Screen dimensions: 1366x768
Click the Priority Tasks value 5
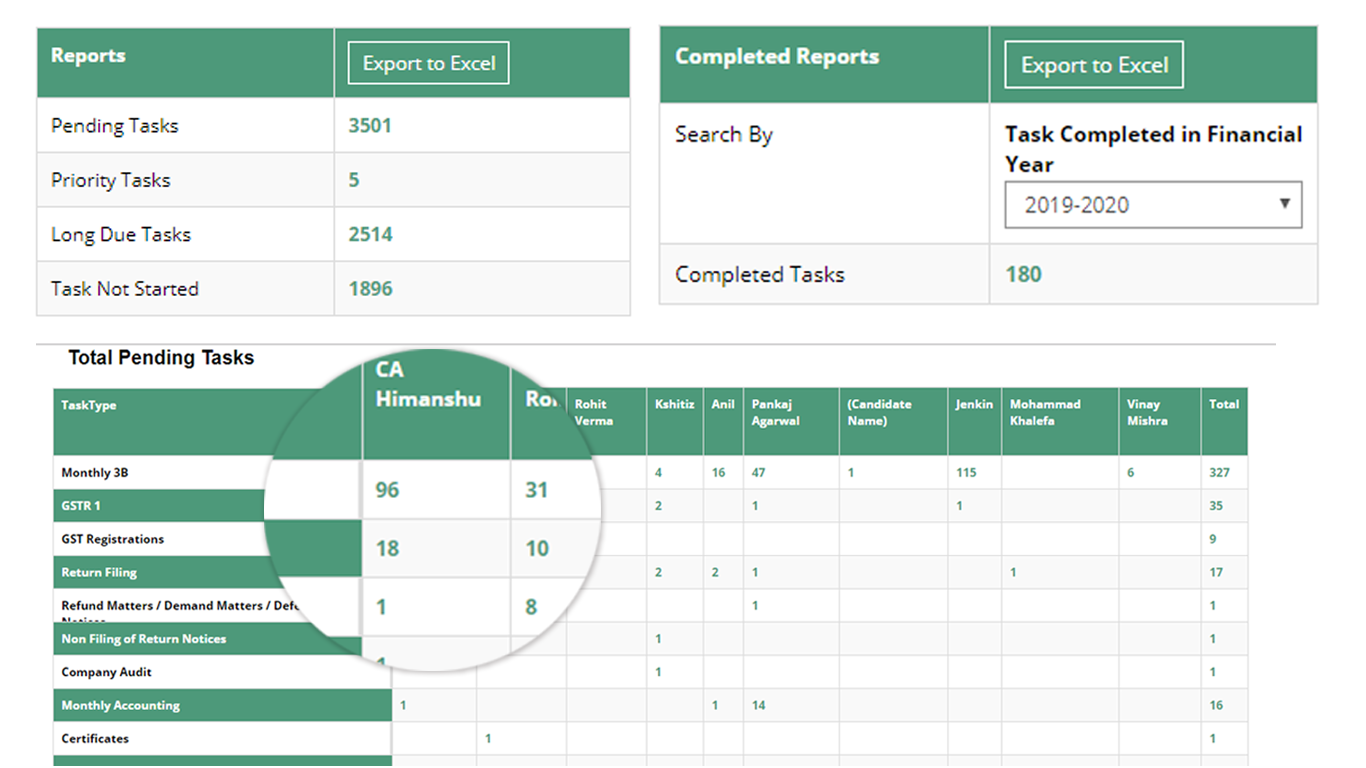coord(355,180)
